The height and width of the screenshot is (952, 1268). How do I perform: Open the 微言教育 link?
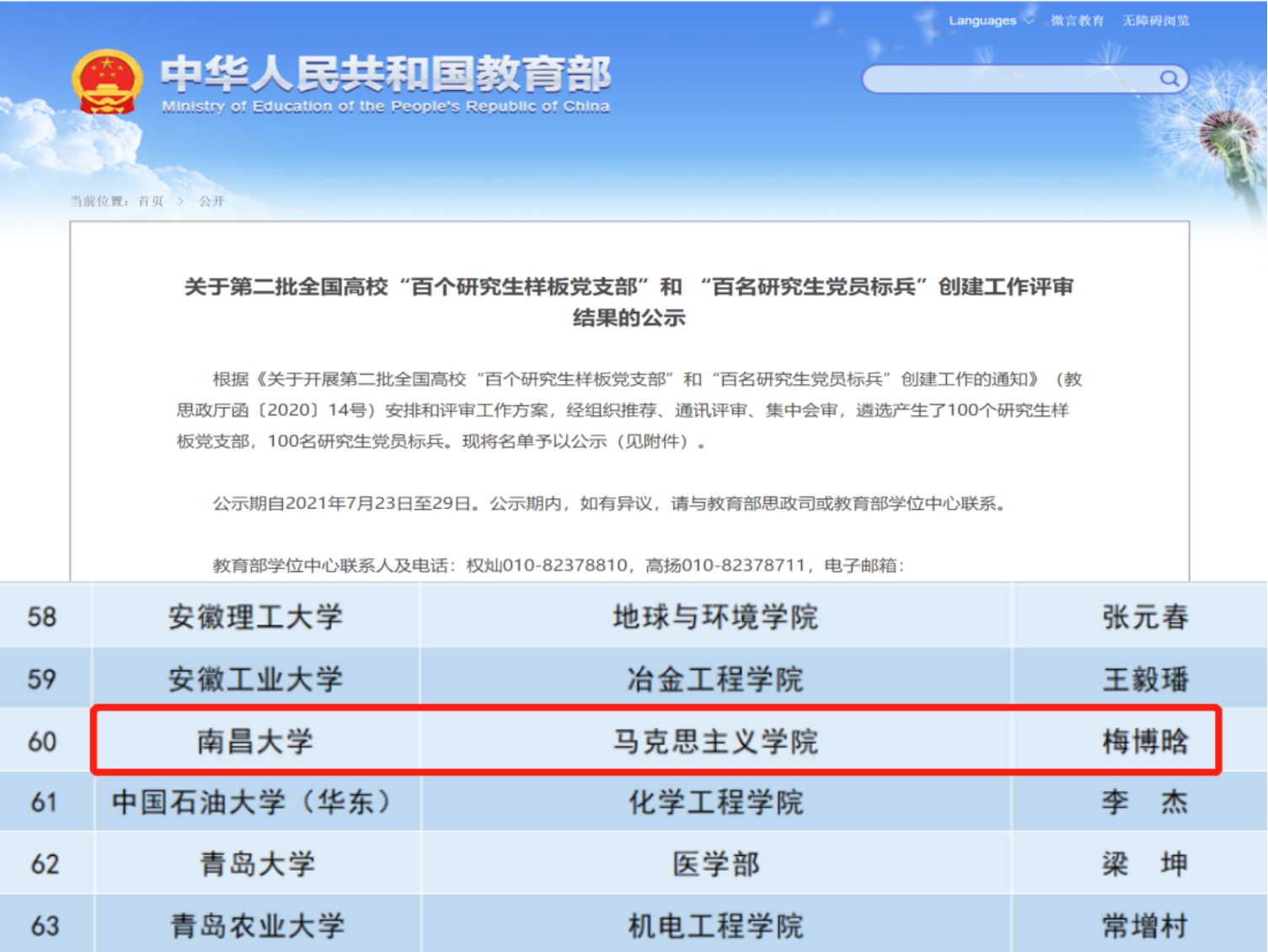coord(1077,20)
